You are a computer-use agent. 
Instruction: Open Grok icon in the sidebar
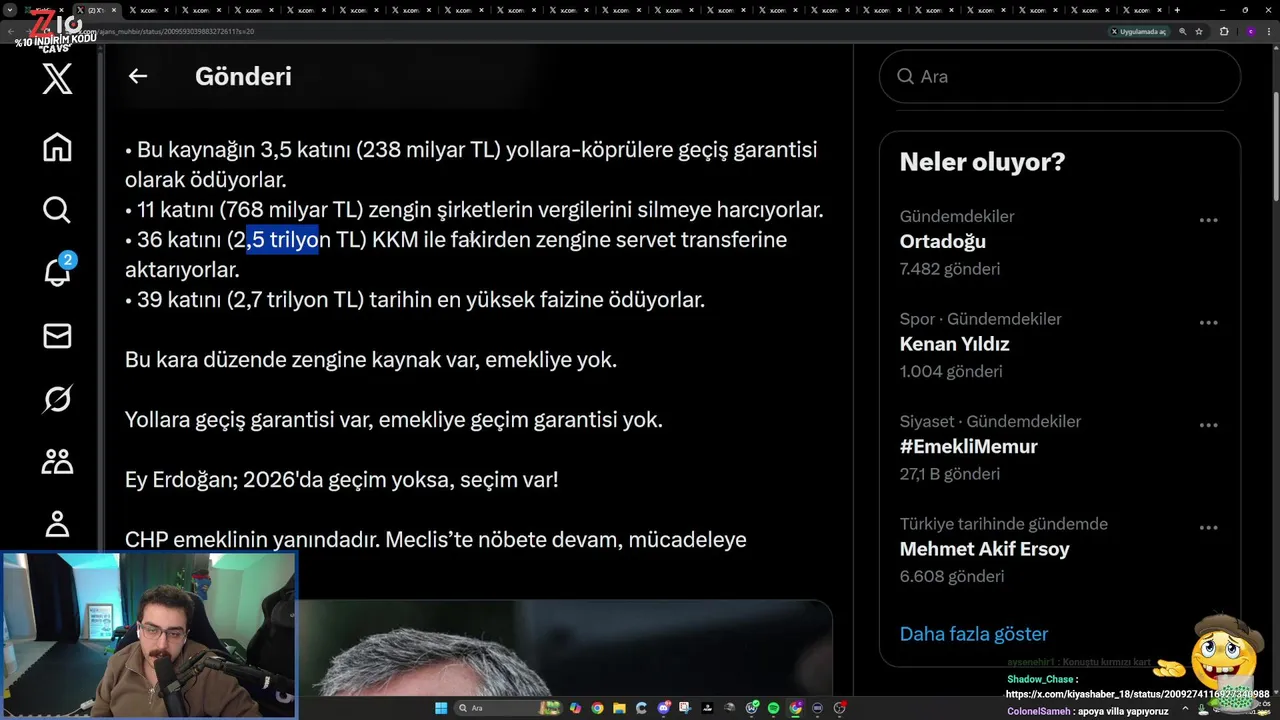point(57,399)
